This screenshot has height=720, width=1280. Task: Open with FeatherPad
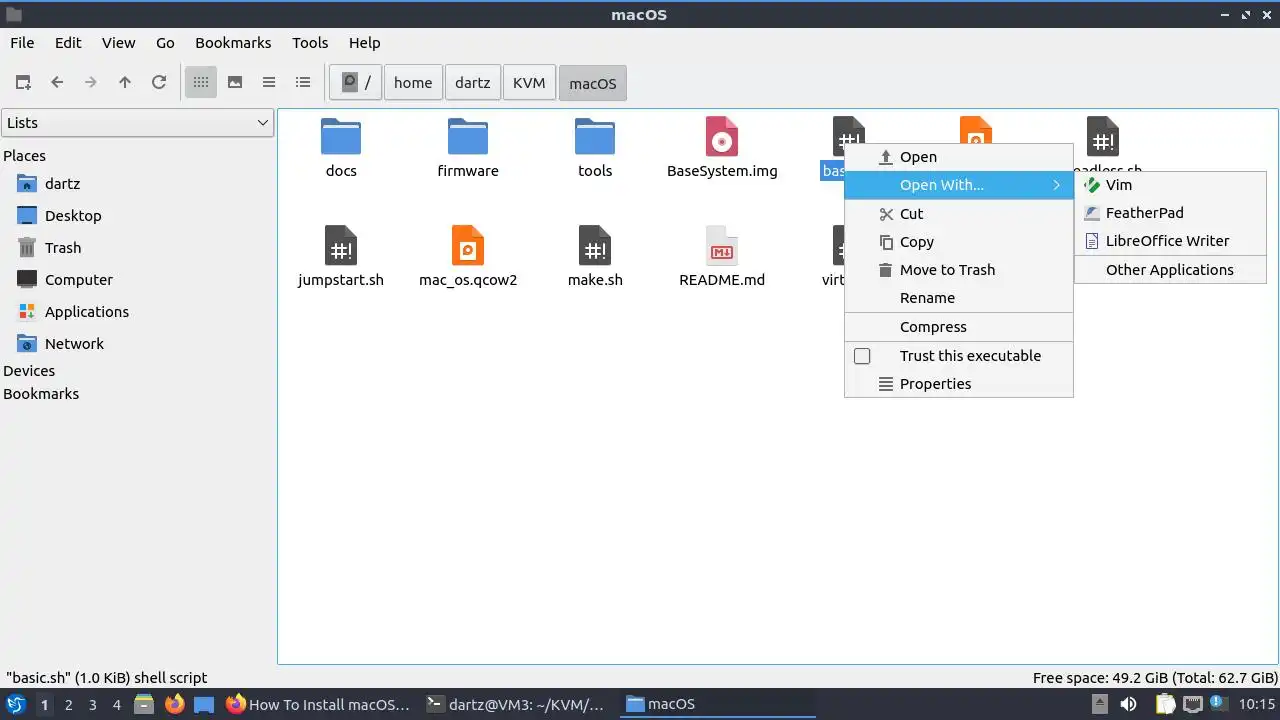1170,213
